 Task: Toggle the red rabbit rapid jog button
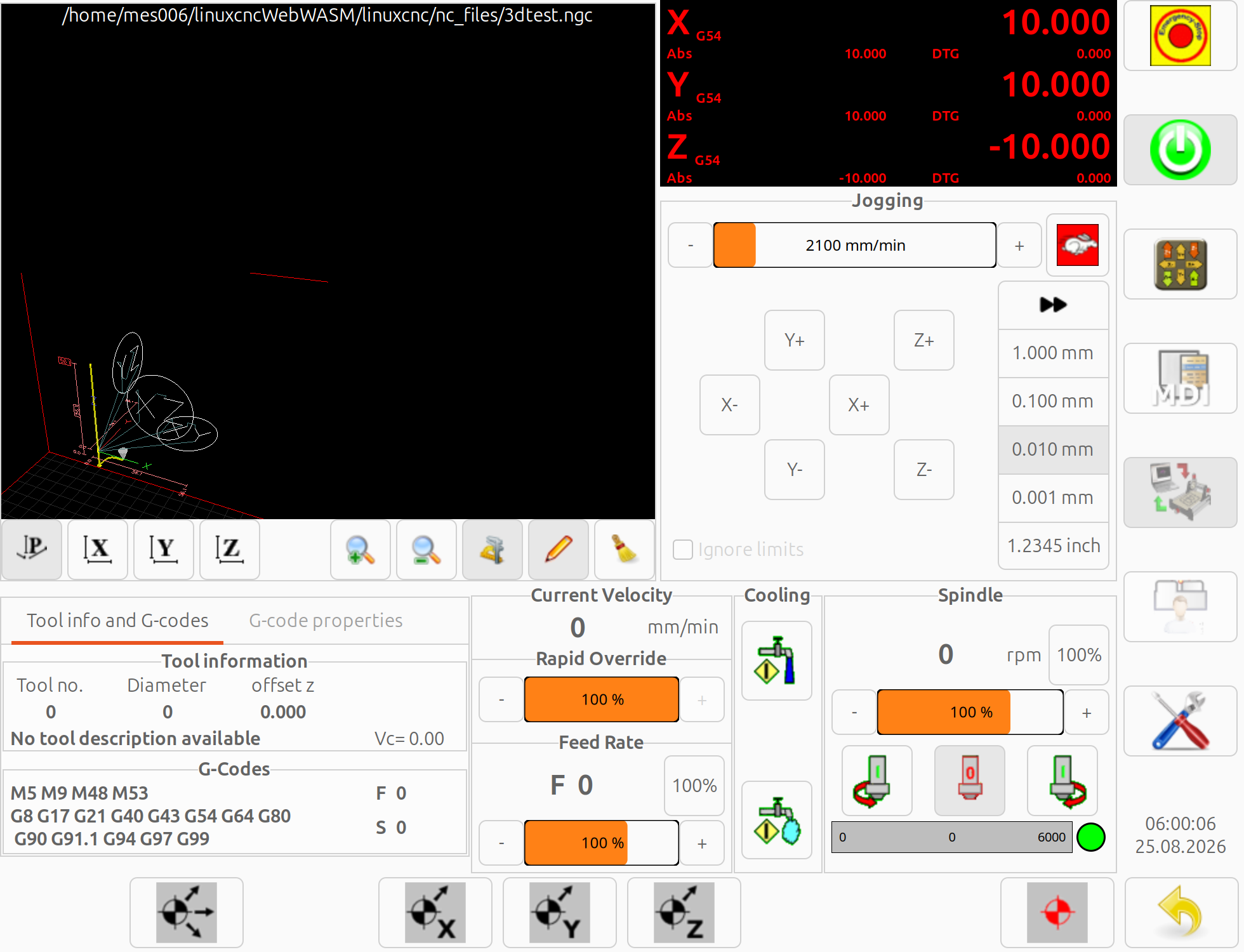tap(1078, 245)
